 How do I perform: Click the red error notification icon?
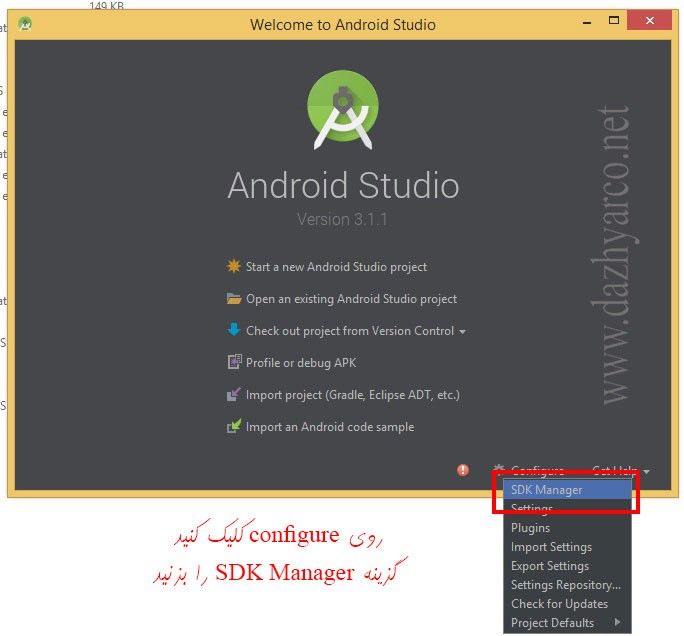(463, 470)
